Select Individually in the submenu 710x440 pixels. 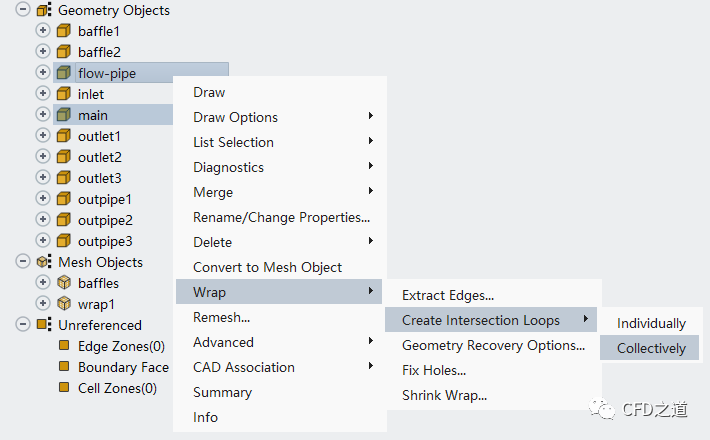point(651,323)
